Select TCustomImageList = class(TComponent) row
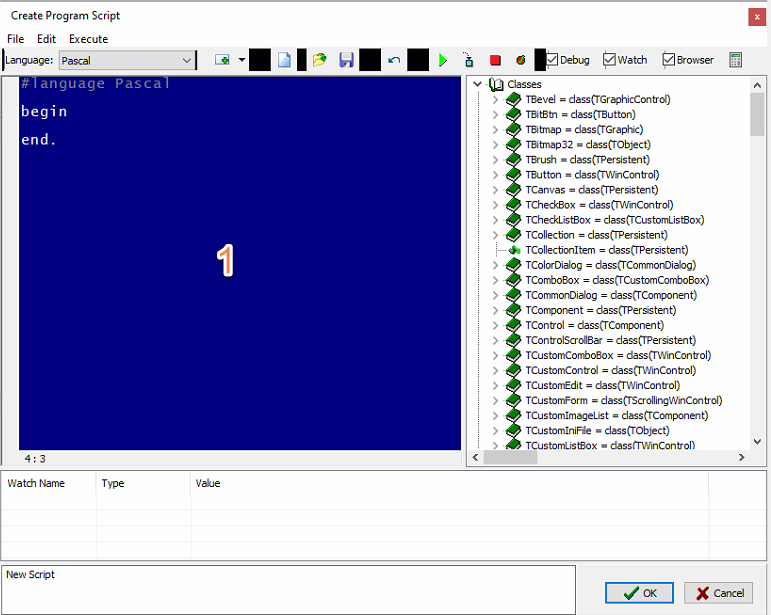 click(x=617, y=415)
